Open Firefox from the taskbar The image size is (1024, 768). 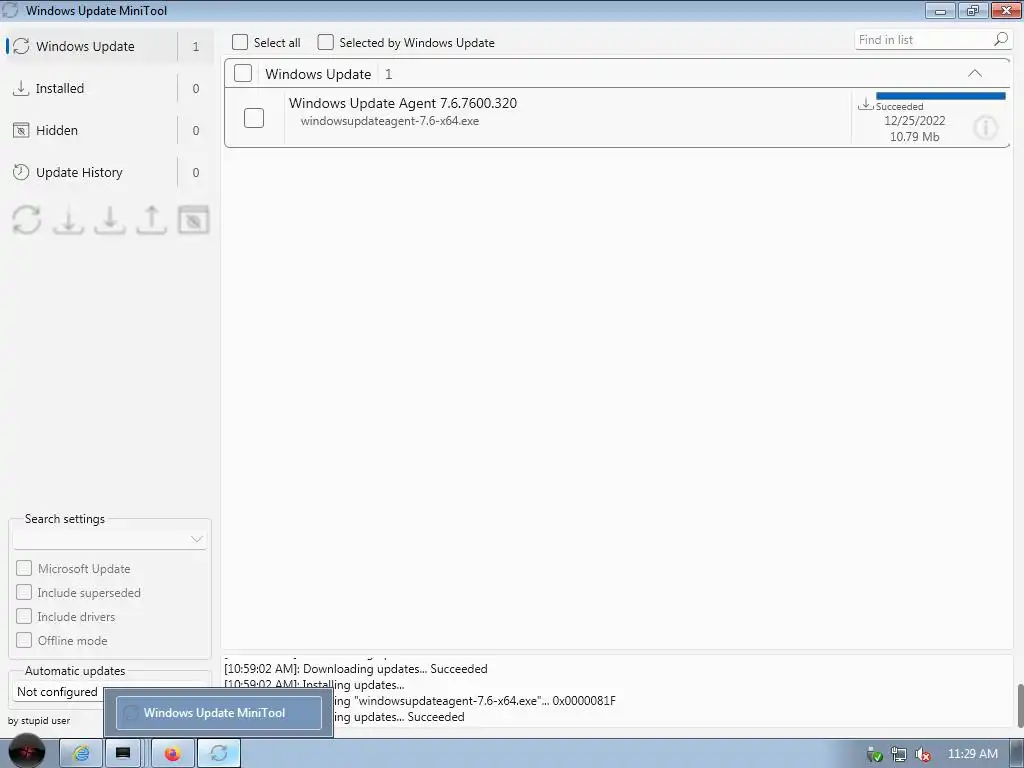(x=172, y=754)
